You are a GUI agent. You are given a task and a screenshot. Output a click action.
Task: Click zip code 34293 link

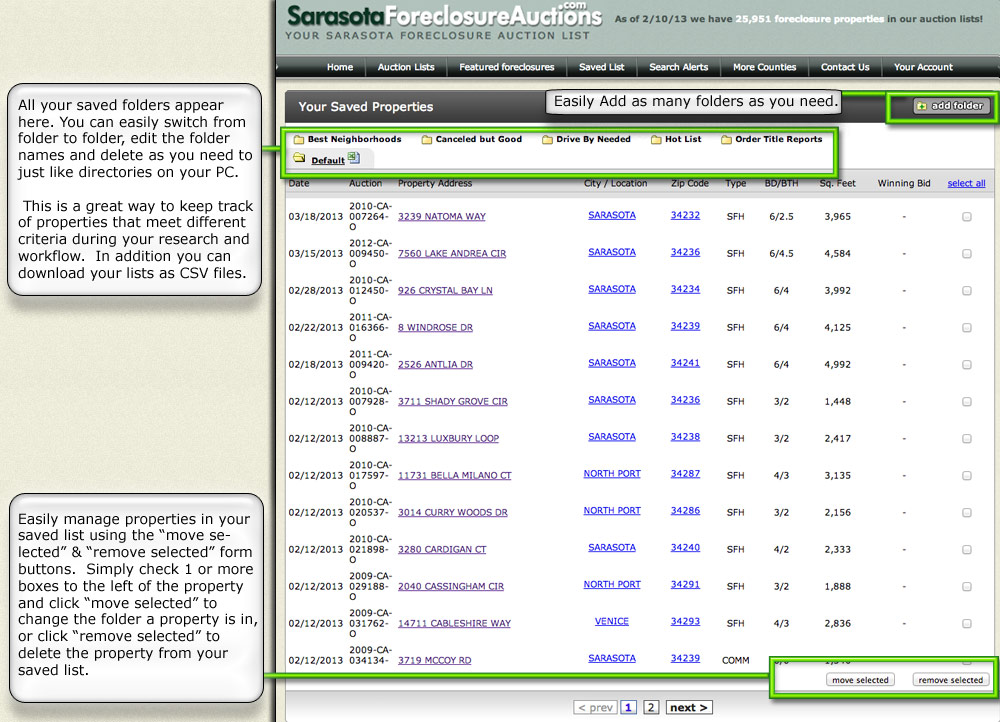[685, 622]
